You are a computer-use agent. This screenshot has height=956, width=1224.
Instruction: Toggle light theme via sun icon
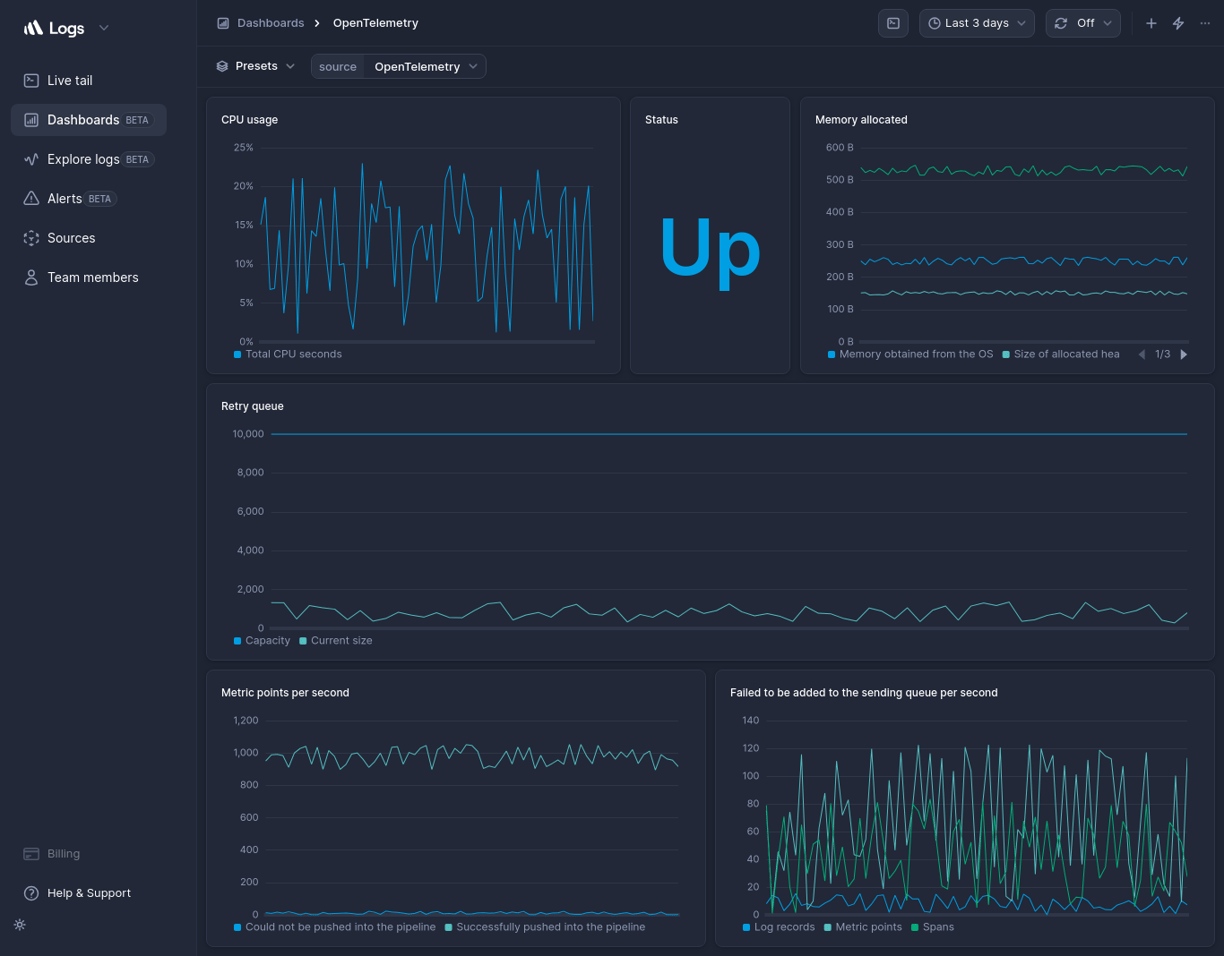[x=20, y=925]
